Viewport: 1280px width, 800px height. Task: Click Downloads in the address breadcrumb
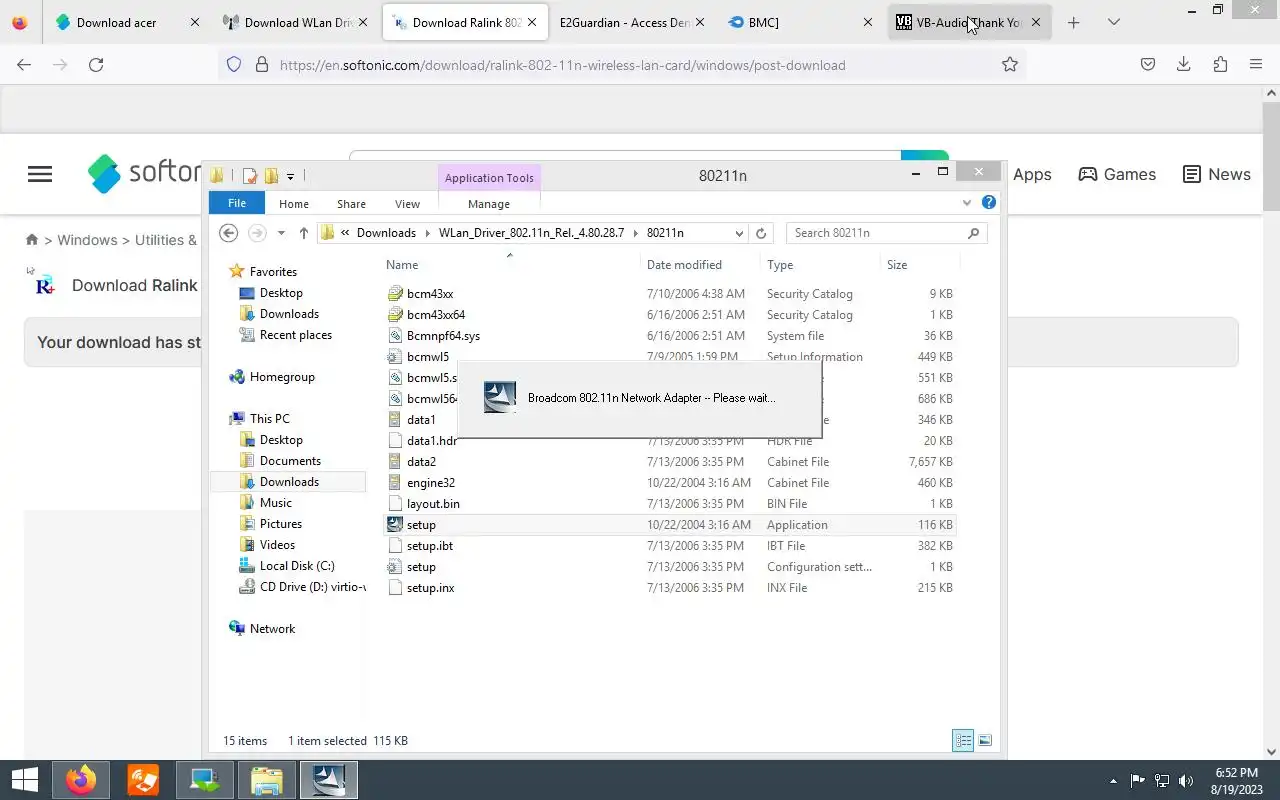point(386,233)
